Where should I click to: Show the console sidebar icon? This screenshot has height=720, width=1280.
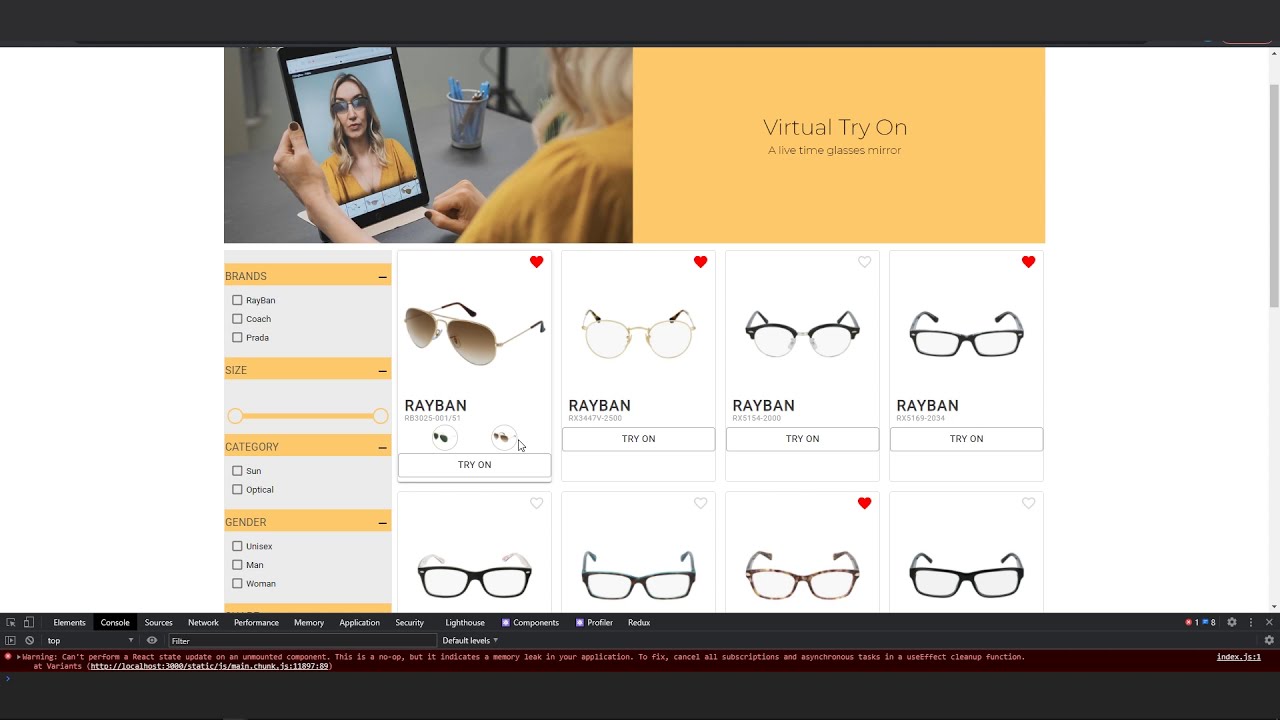click(10, 640)
